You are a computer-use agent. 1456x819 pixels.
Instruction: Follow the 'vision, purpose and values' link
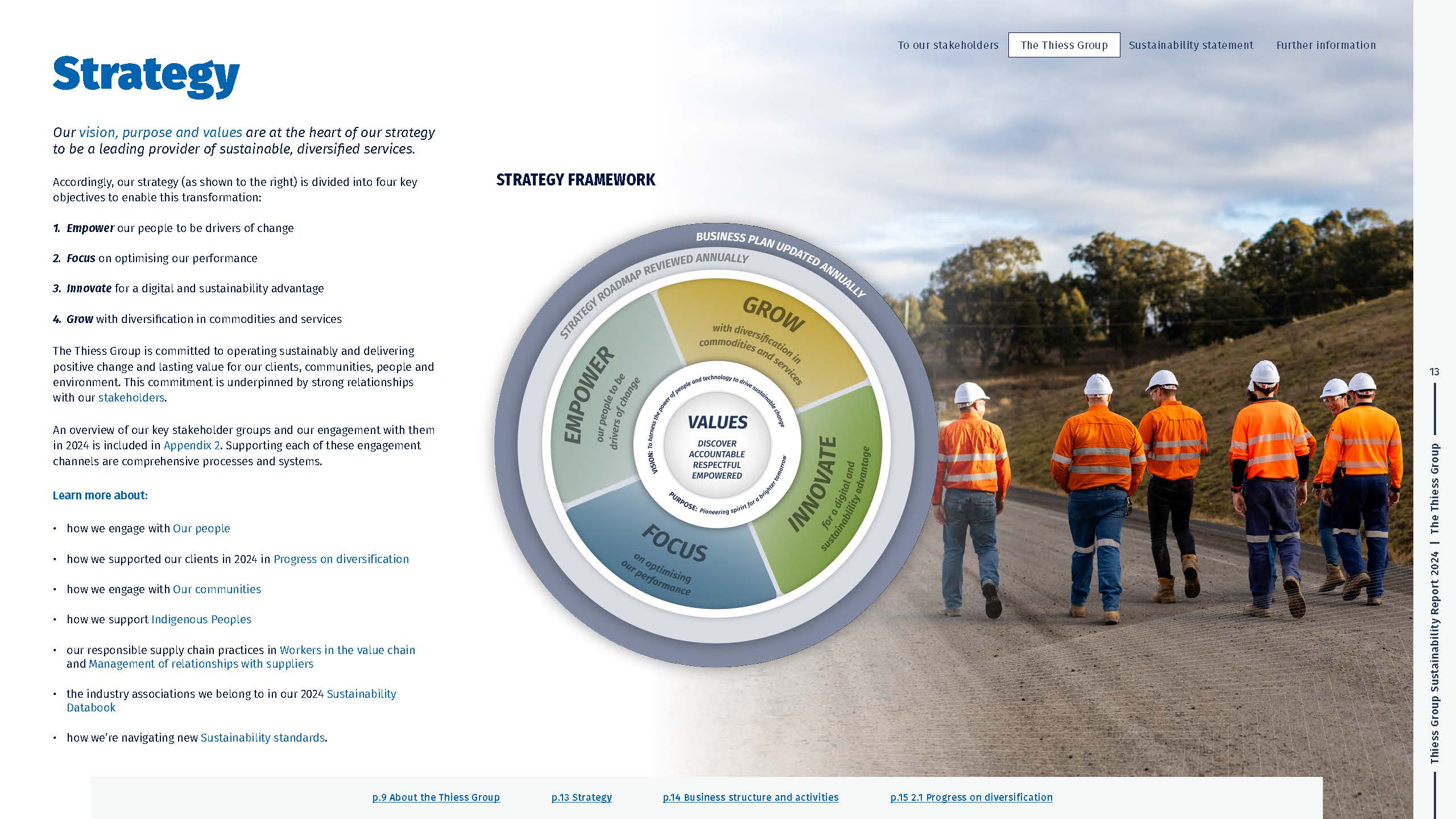pos(160,133)
